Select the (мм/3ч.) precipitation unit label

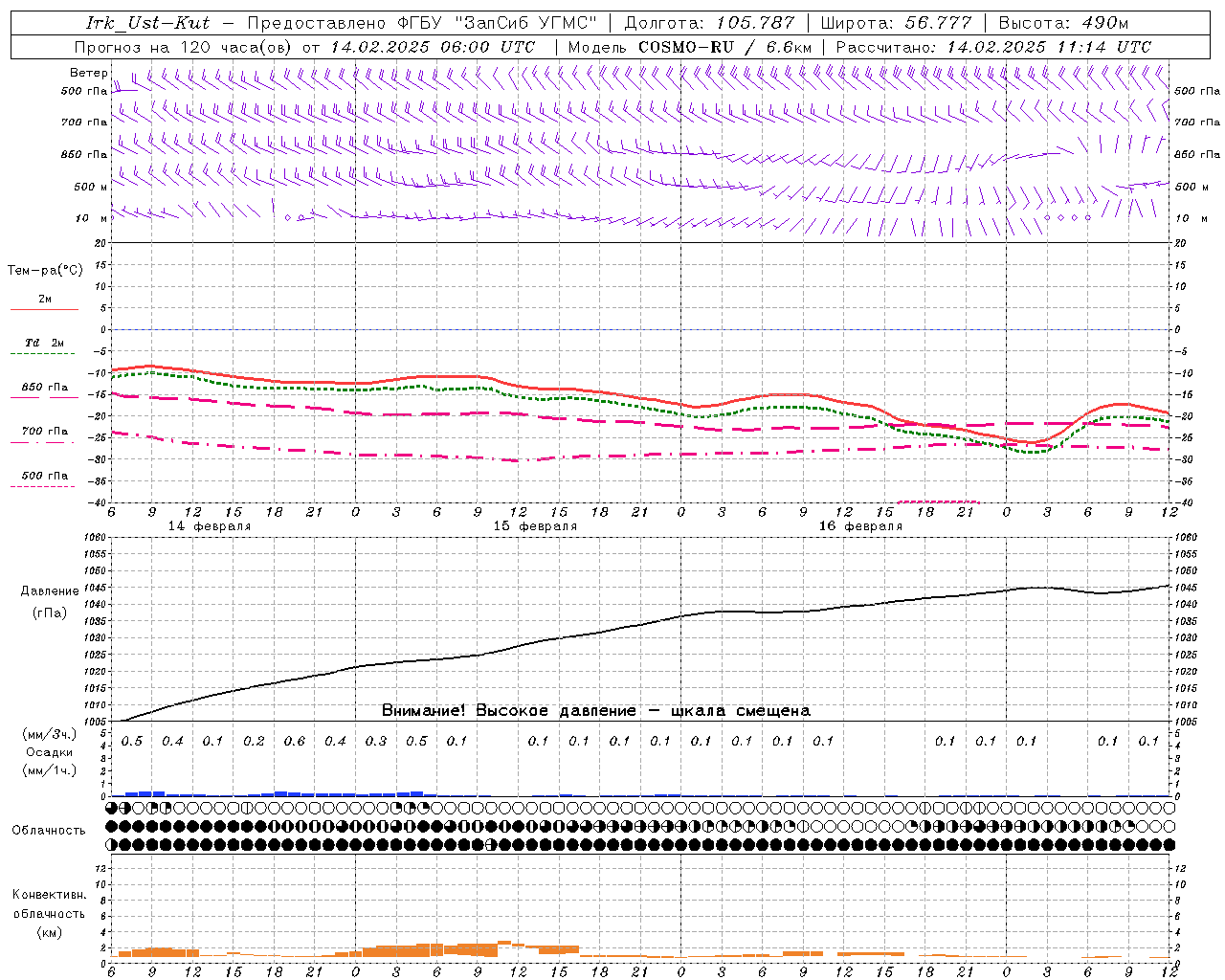[49, 735]
